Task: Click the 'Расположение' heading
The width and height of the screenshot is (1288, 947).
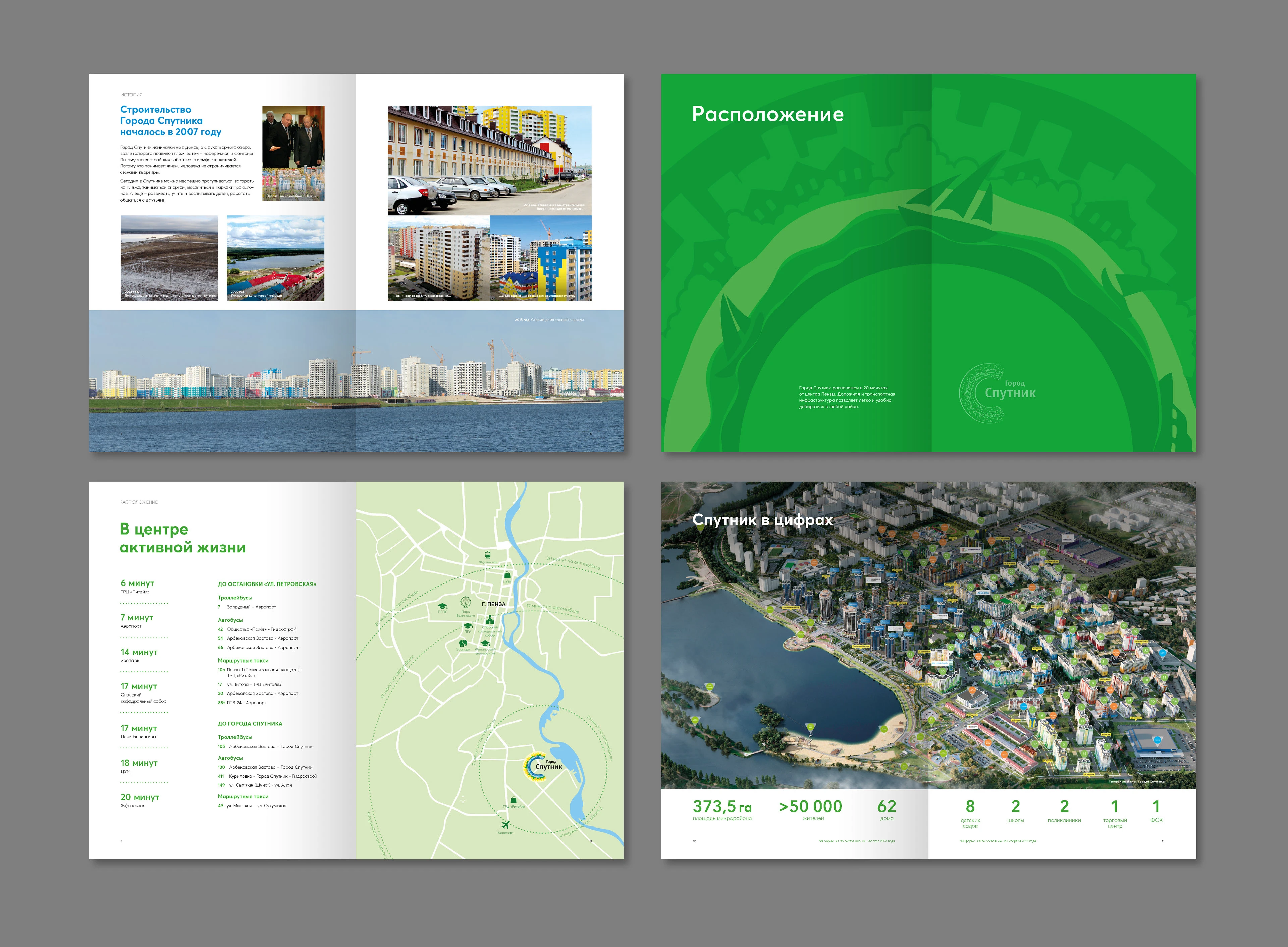Action: tap(767, 114)
